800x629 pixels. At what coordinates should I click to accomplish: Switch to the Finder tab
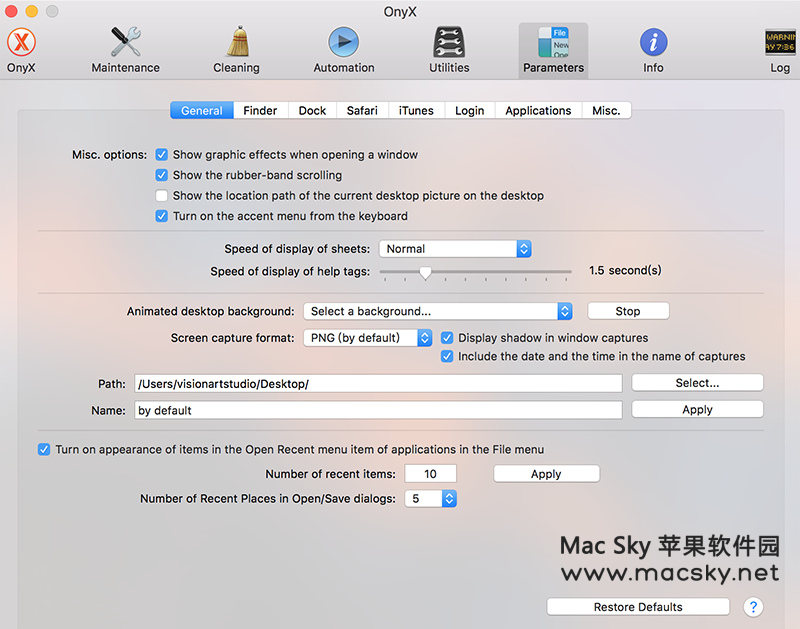(x=260, y=111)
